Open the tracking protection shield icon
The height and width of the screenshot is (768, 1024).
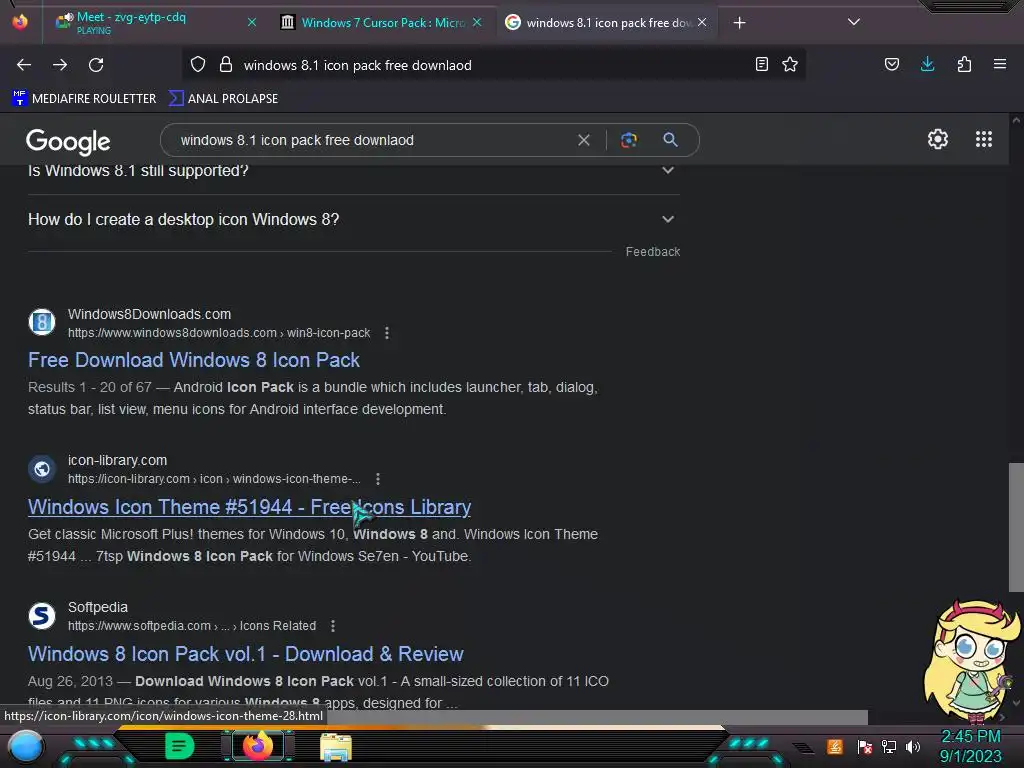pos(198,65)
